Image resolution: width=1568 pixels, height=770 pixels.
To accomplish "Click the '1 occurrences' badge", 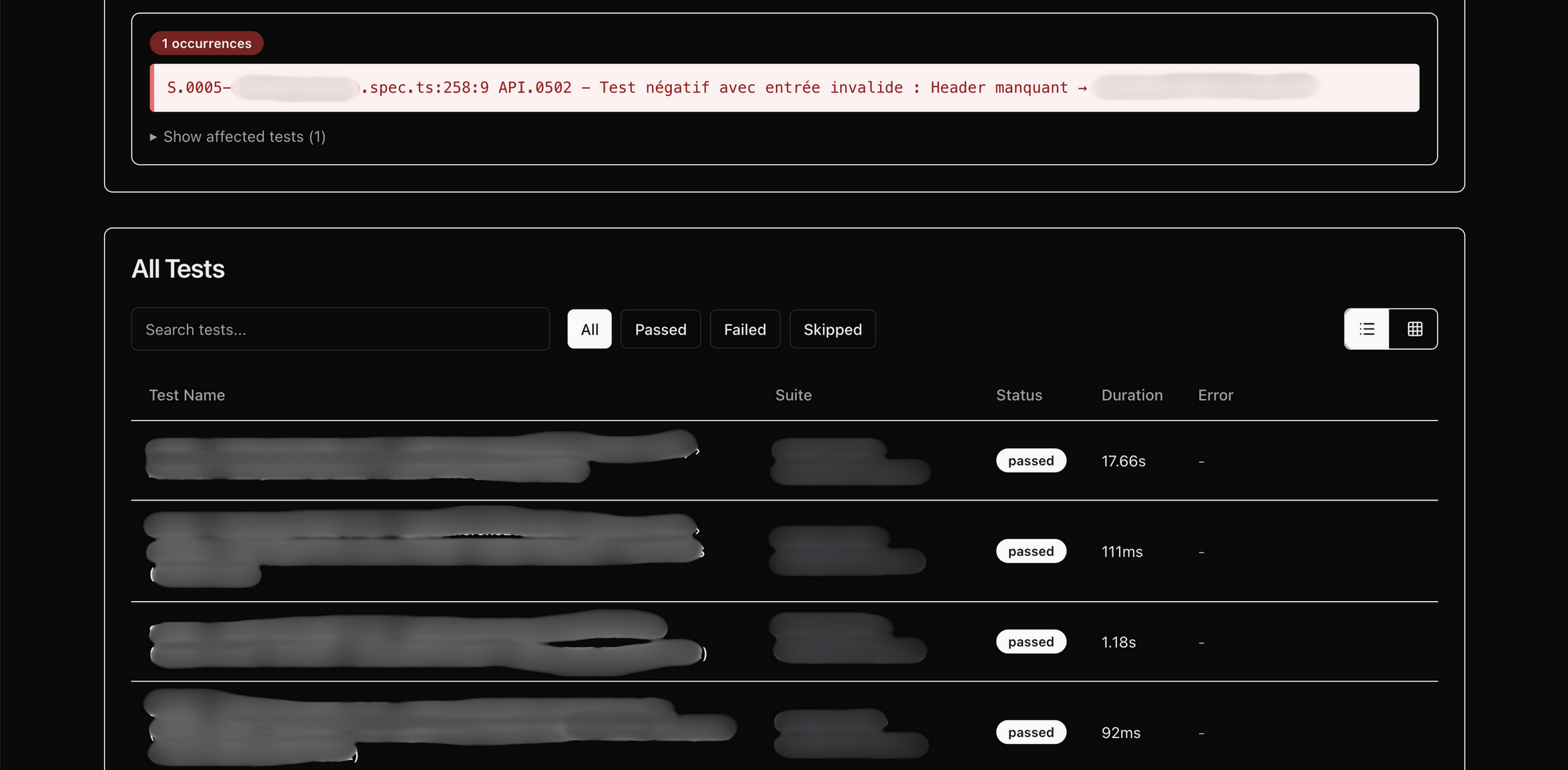I will [x=206, y=43].
